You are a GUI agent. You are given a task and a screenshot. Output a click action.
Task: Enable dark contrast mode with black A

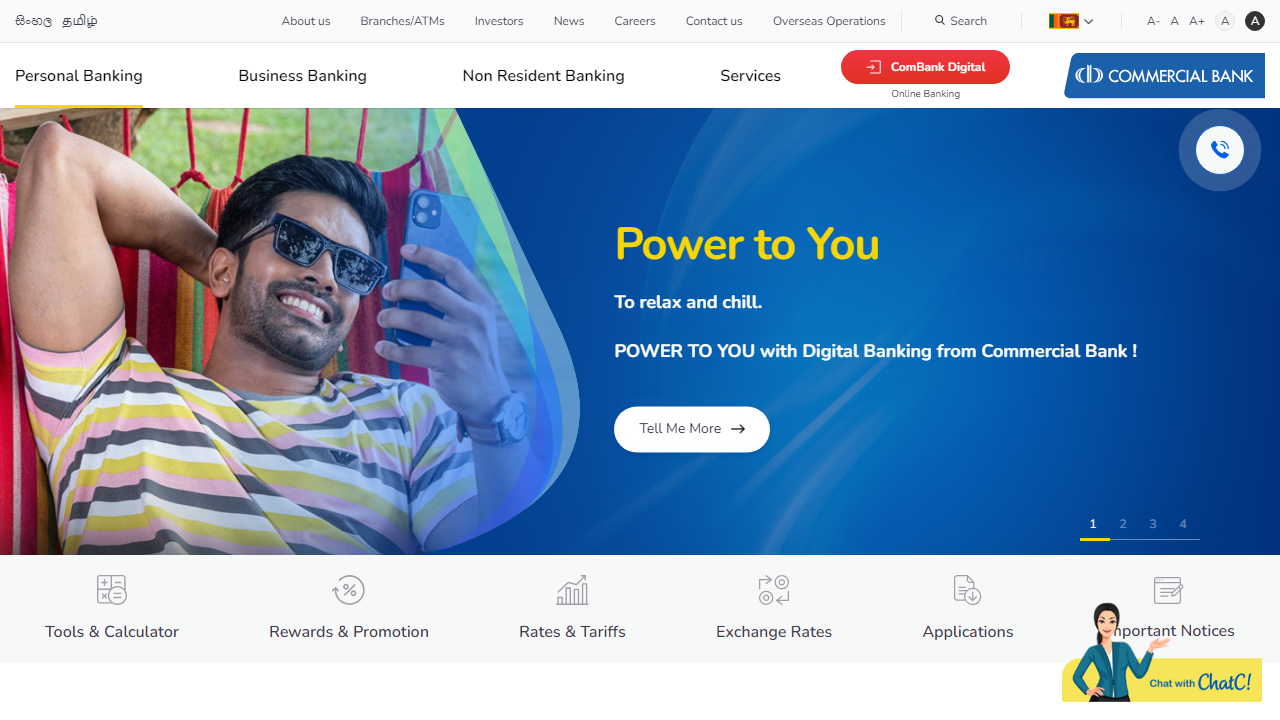point(1255,21)
